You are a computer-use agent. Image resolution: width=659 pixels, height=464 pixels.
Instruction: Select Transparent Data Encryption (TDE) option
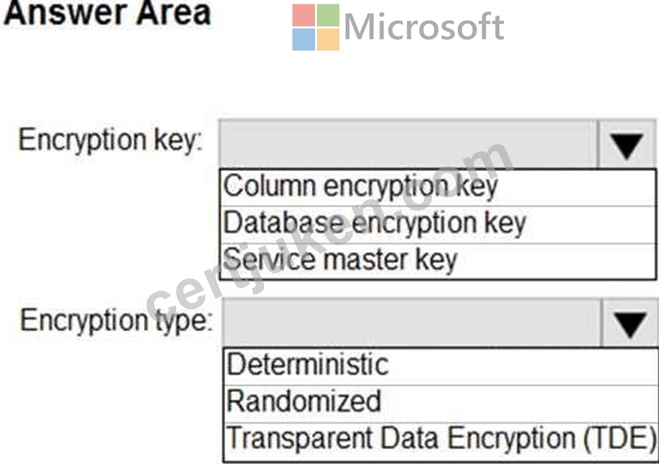tap(441, 440)
